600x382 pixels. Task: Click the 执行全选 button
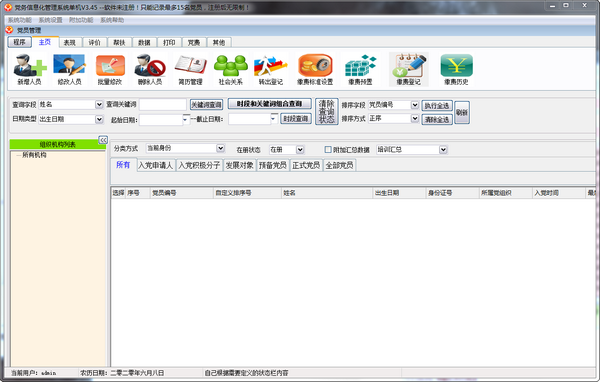point(437,106)
